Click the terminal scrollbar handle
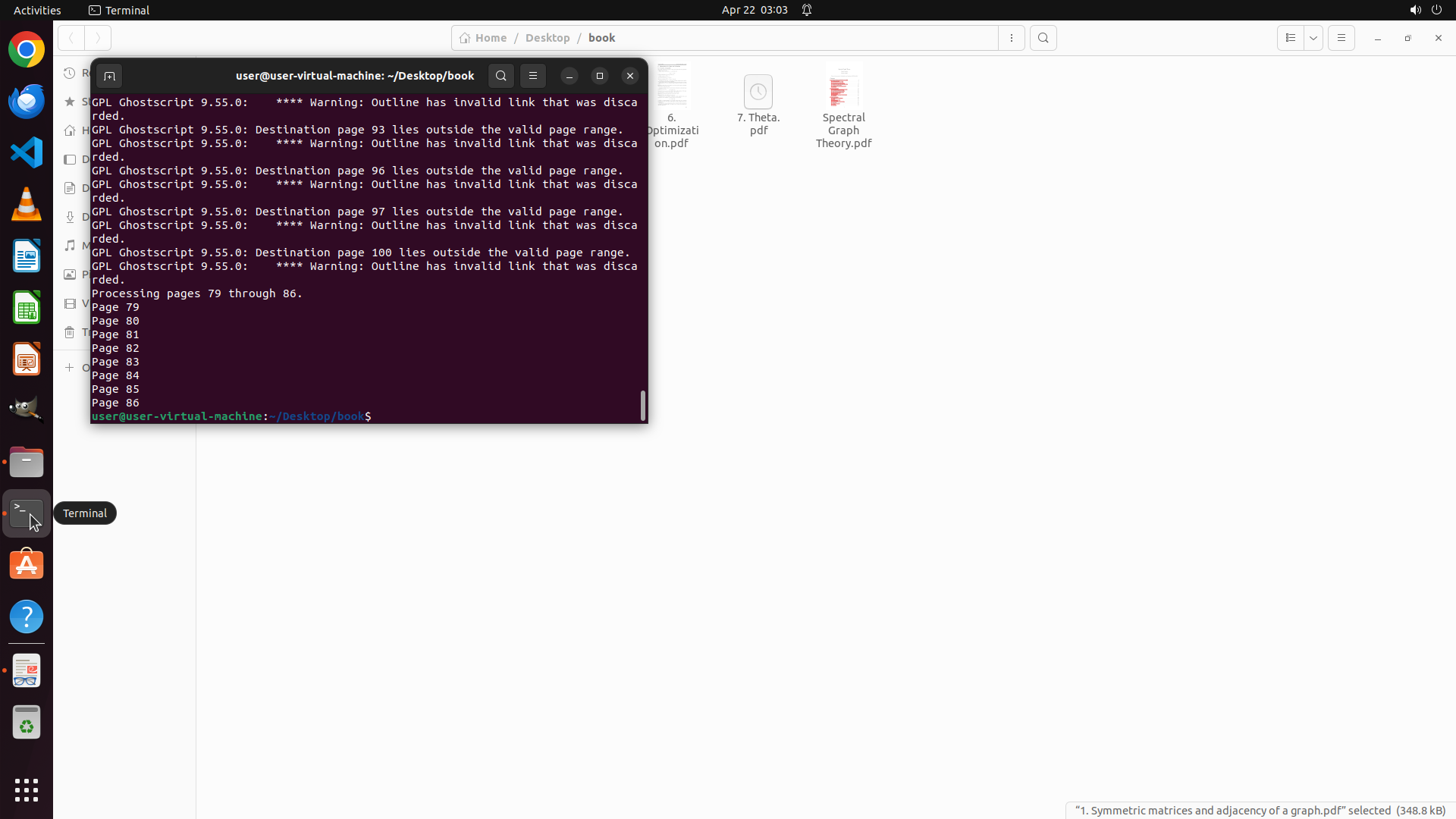 tap(643, 405)
